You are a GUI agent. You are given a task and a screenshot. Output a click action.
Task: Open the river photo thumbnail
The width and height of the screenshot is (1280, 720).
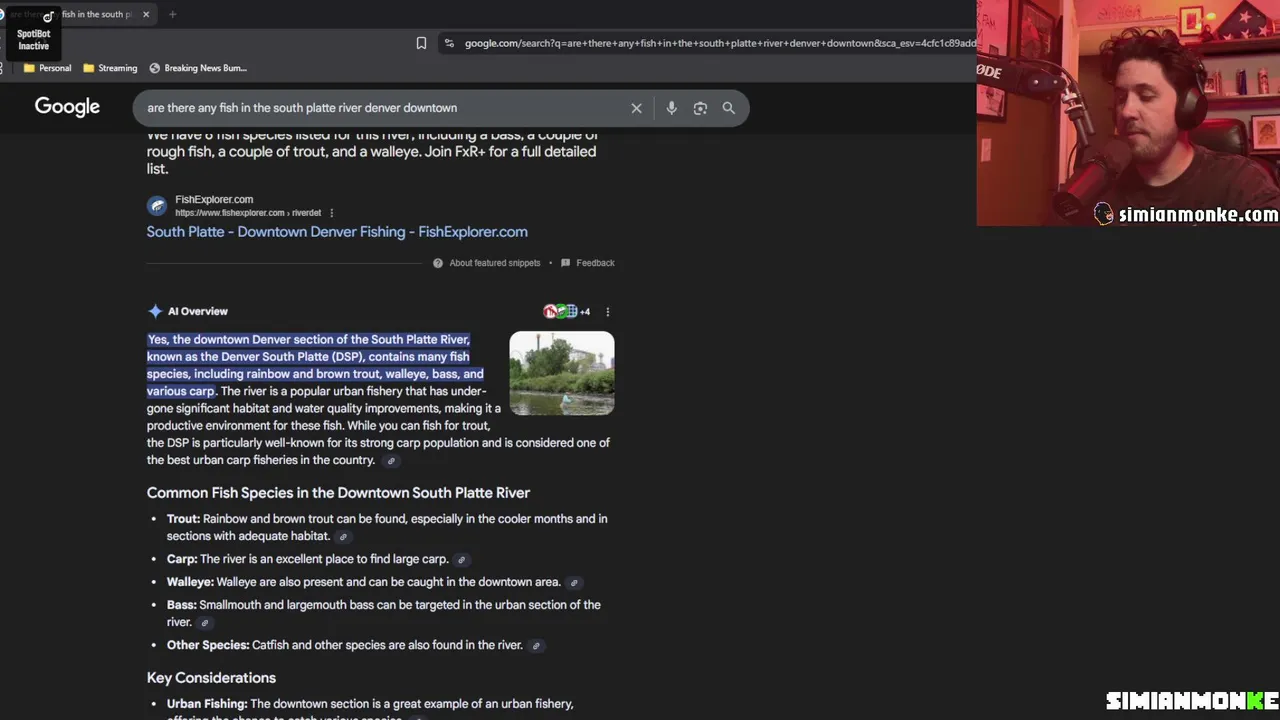tap(562, 373)
